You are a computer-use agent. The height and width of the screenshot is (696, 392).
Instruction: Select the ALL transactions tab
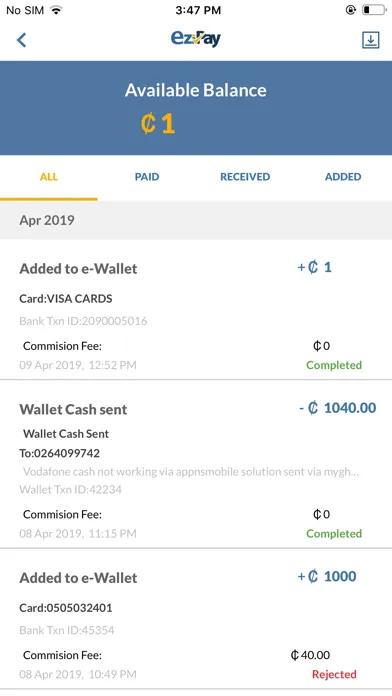click(x=49, y=177)
